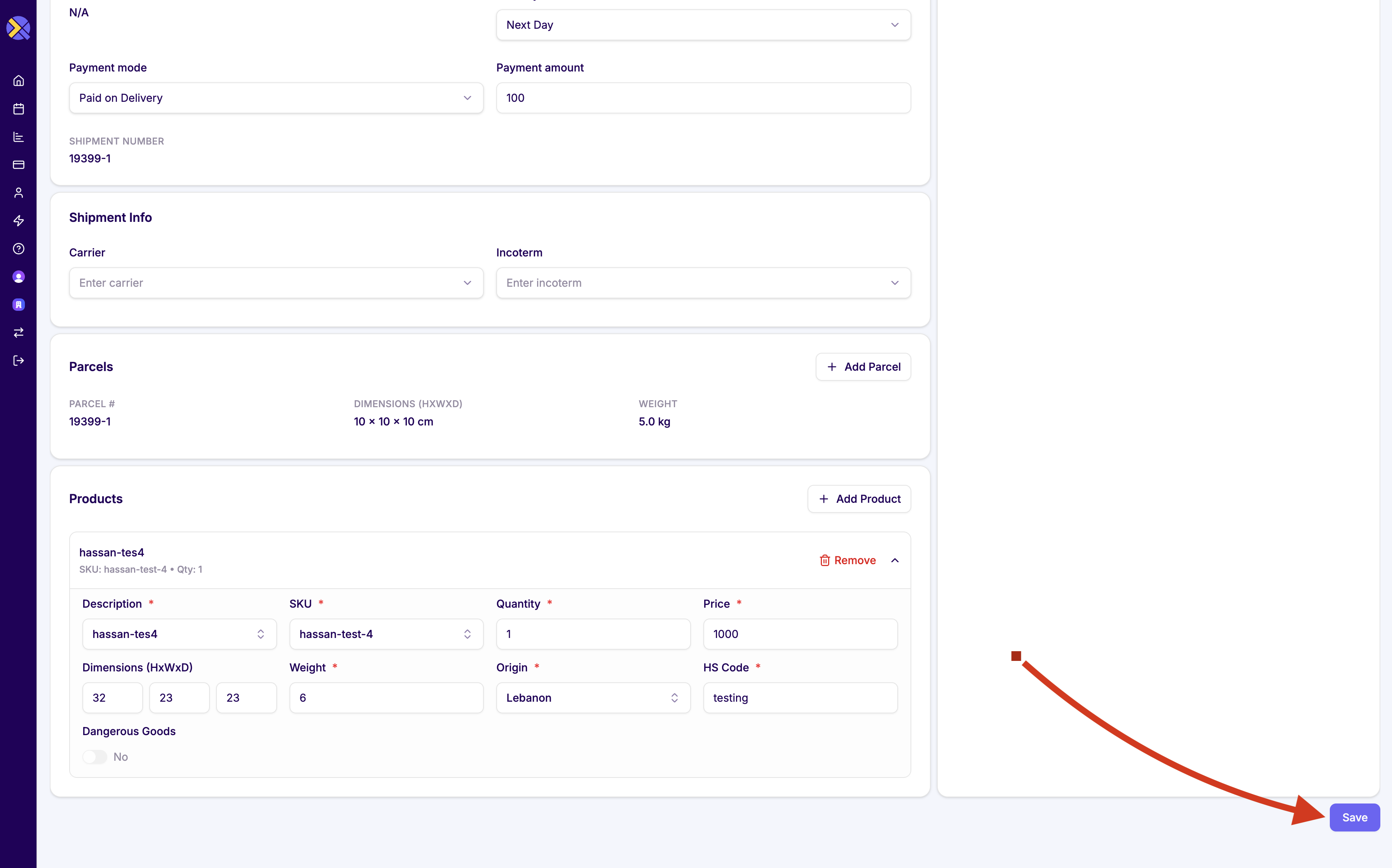This screenshot has width=1392, height=868.
Task: Open the Incoterm dropdown
Action: point(703,283)
